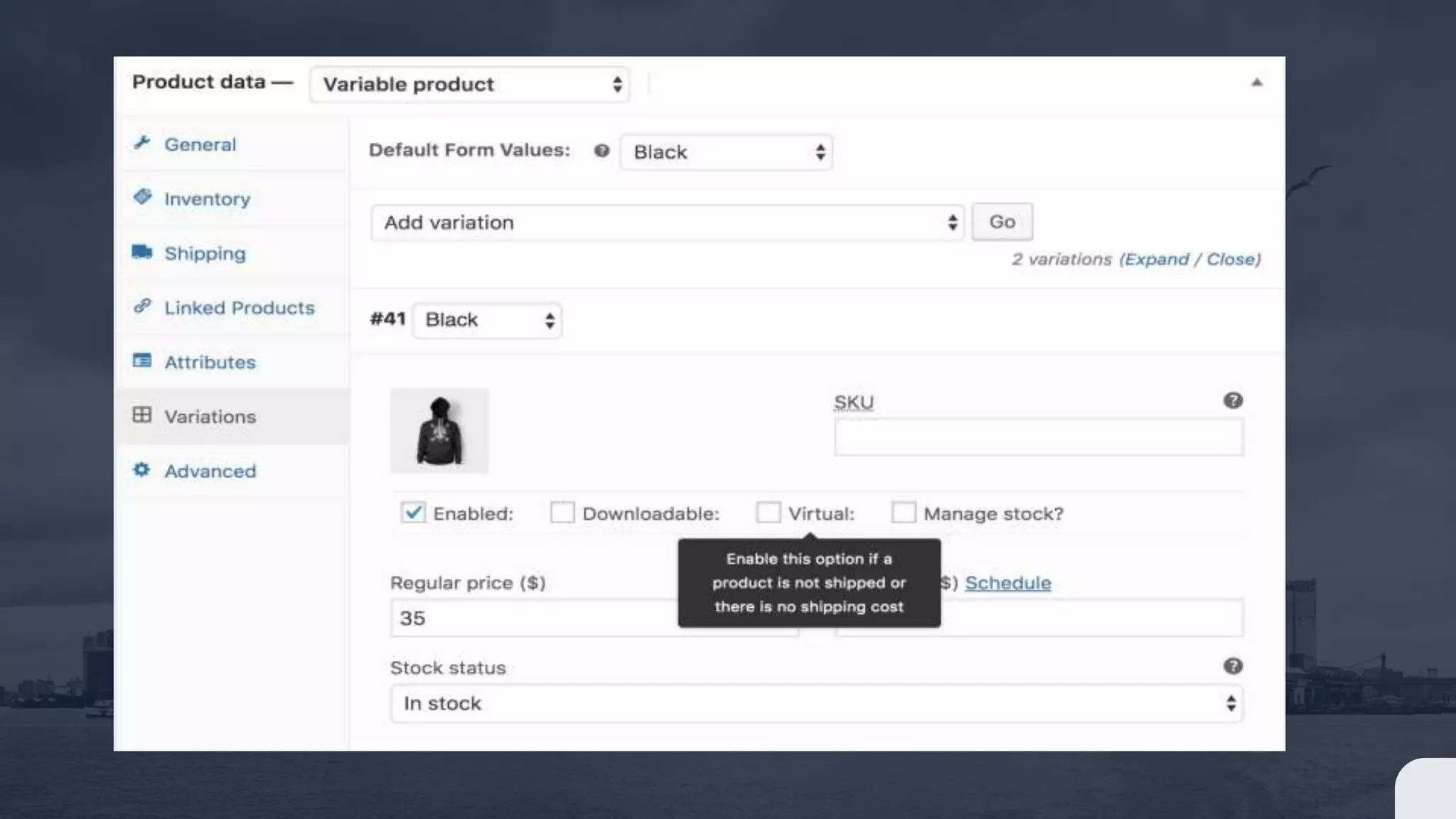Uncheck the Enabled checkbox
The height and width of the screenshot is (819, 1456).
pyautogui.click(x=413, y=513)
